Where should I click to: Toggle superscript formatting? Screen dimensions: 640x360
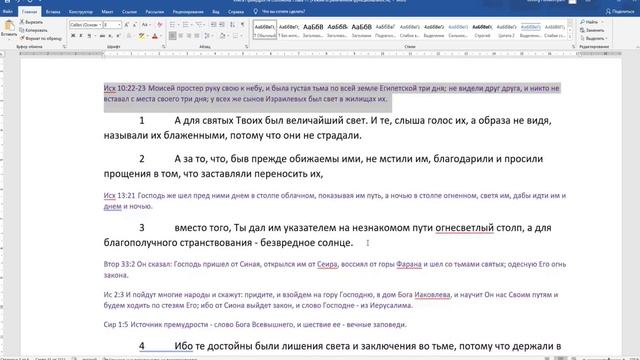pyautogui.click(x=118, y=36)
